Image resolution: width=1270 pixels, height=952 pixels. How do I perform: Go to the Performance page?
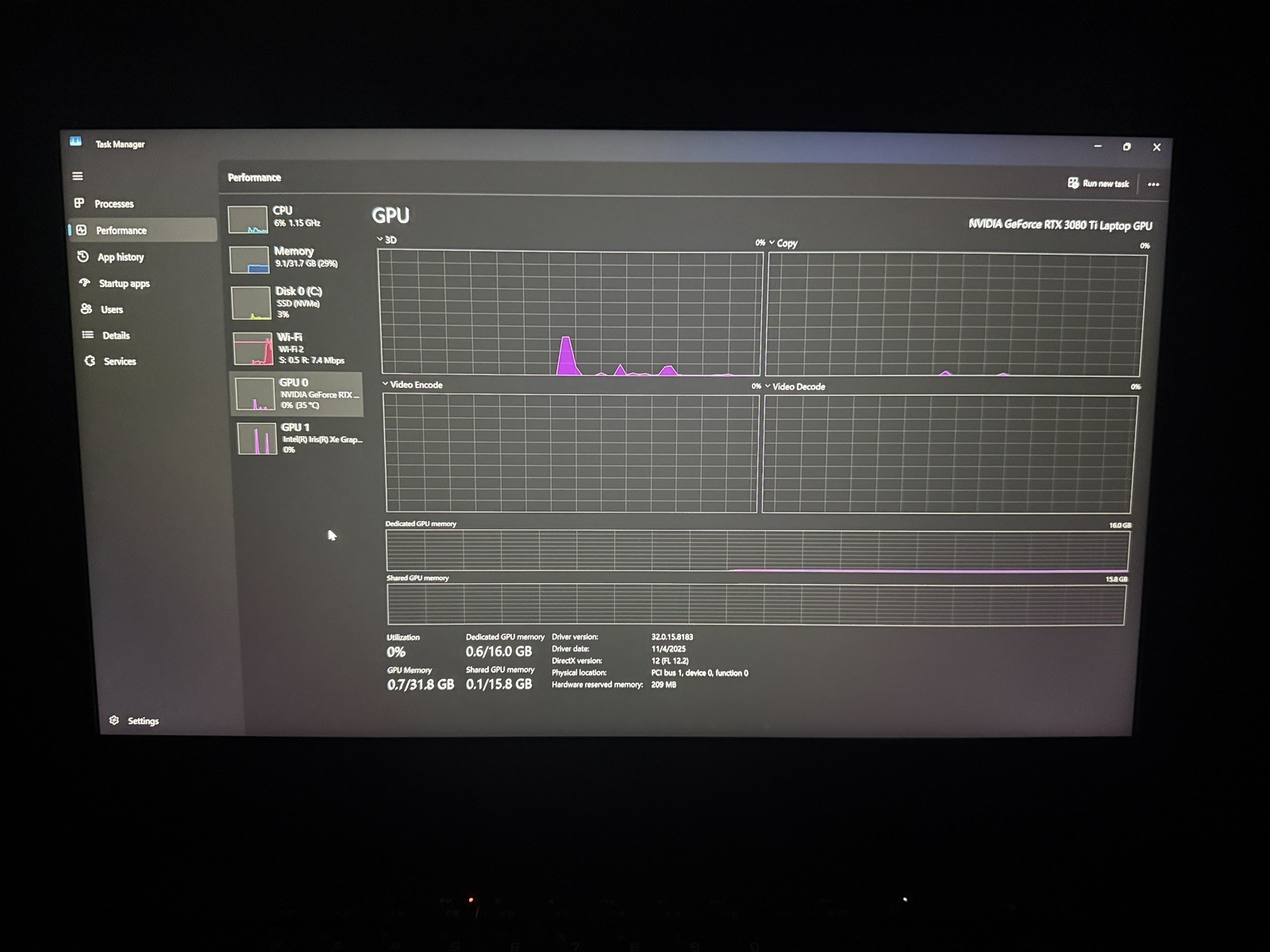(121, 230)
